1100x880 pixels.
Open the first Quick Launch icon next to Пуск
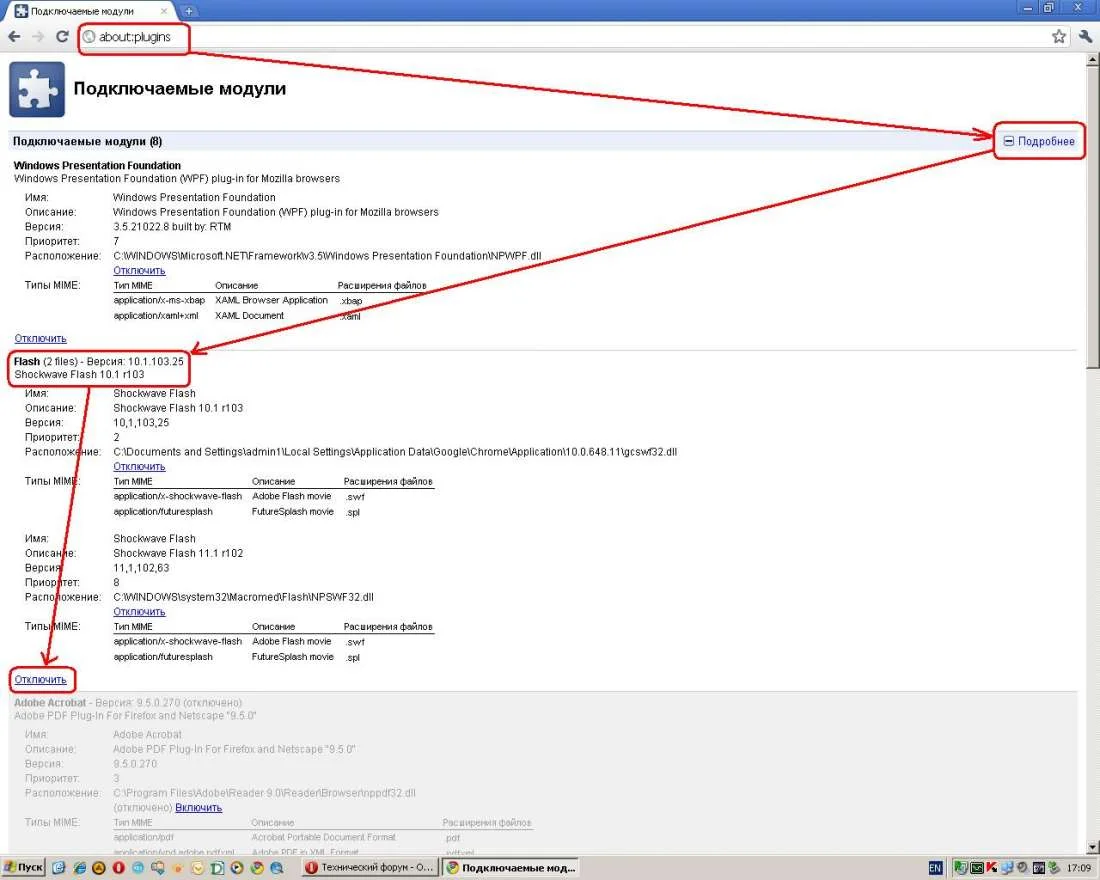point(58,868)
